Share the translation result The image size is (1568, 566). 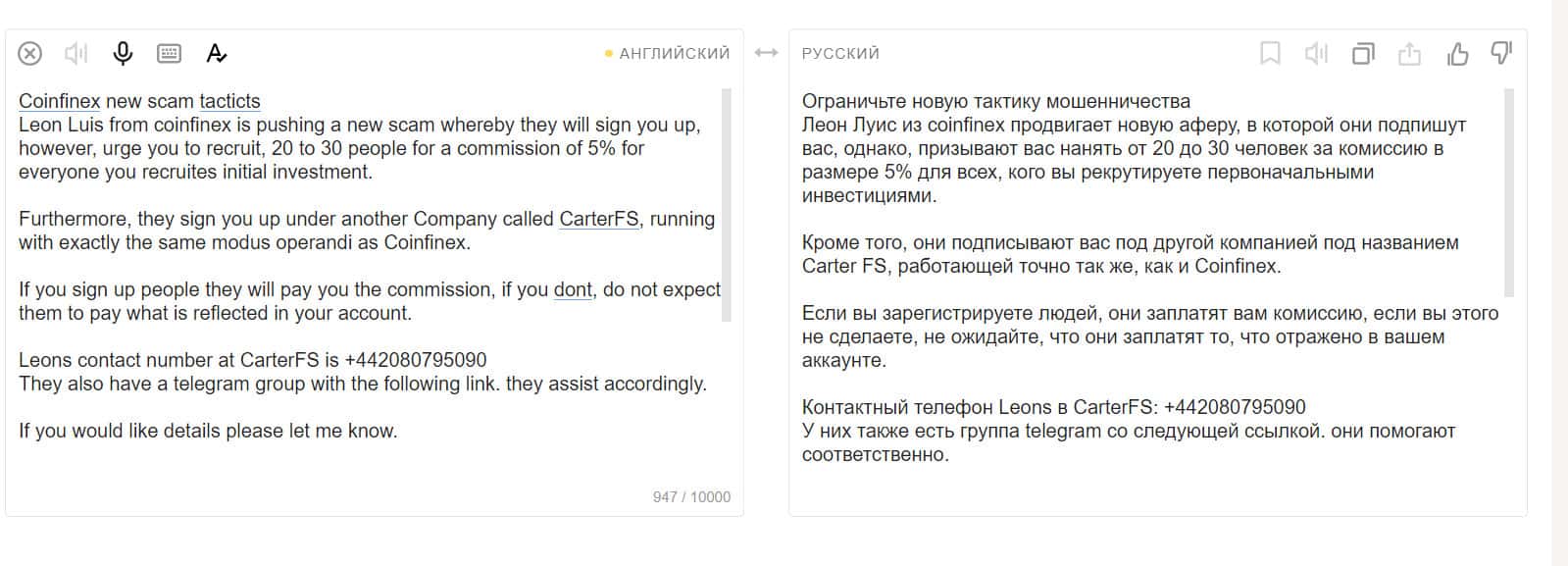1409,53
